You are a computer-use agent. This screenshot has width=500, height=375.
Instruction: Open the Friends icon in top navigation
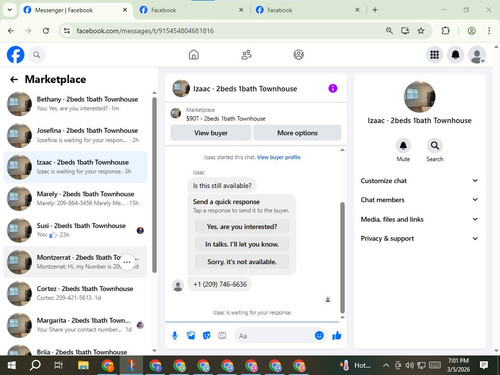coord(246,55)
